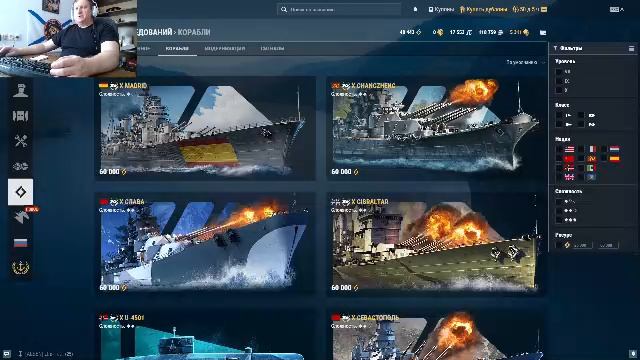
Task: Tick the tier X level checkbox
Action: [x=559, y=90]
